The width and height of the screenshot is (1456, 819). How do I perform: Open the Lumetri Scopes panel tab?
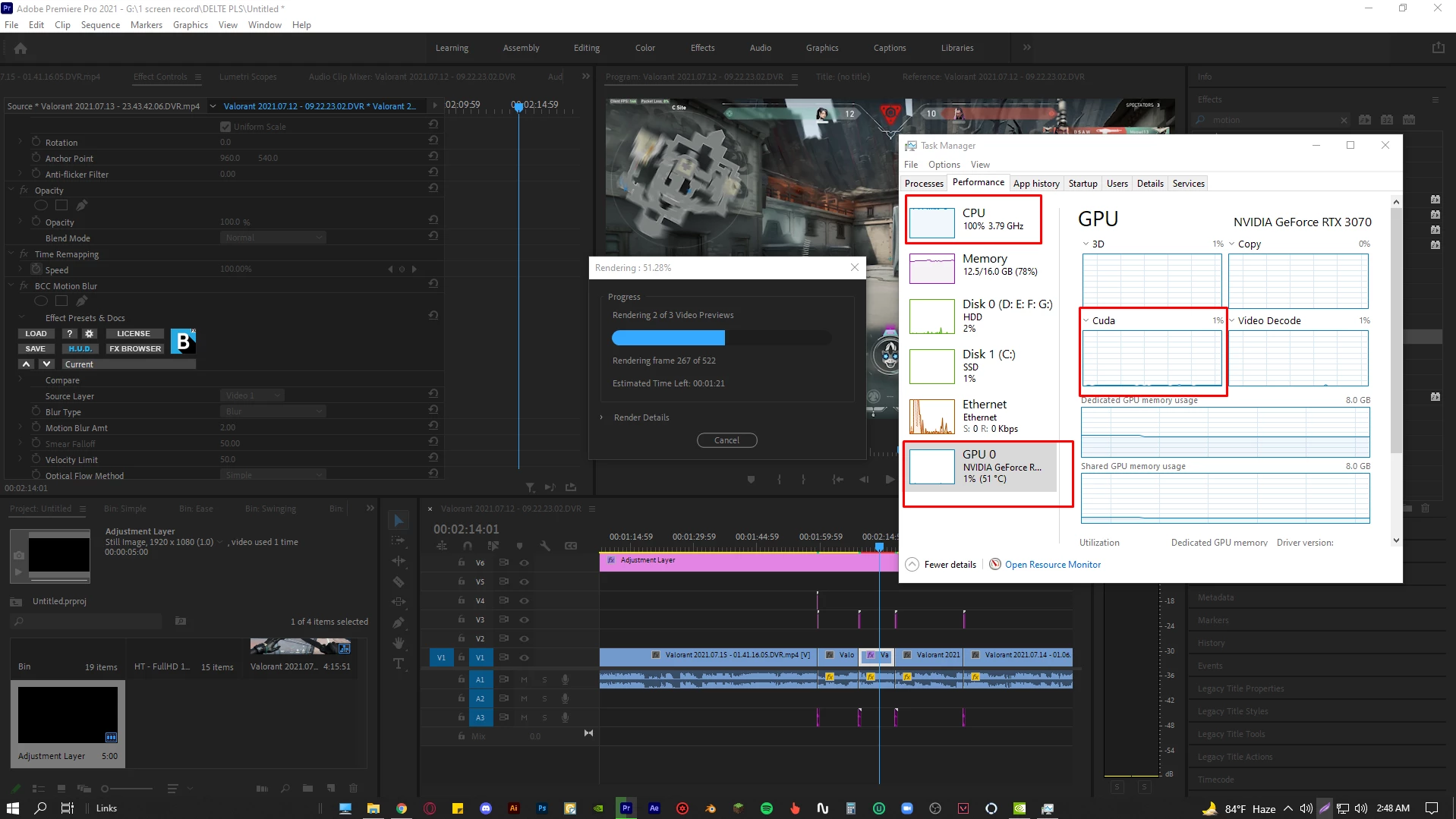click(248, 77)
